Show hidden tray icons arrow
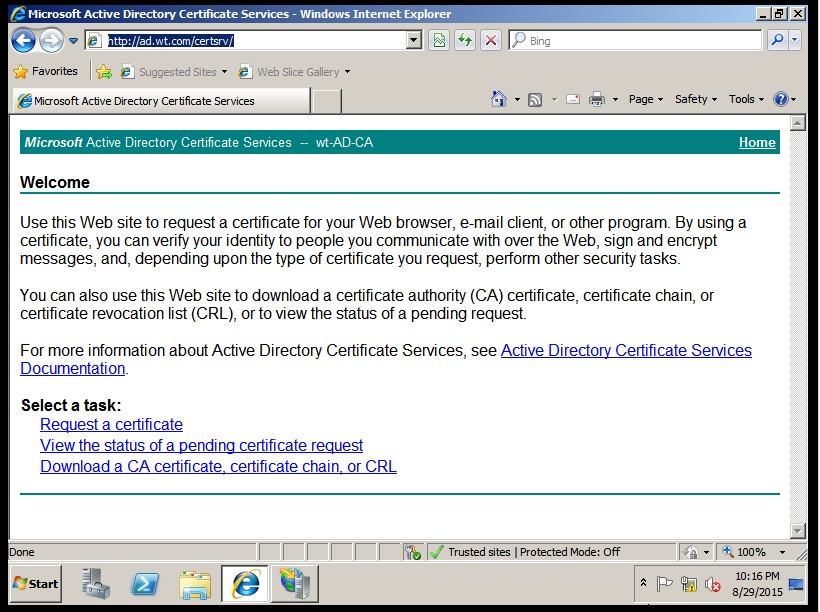The height and width of the screenshot is (612, 820). click(644, 583)
